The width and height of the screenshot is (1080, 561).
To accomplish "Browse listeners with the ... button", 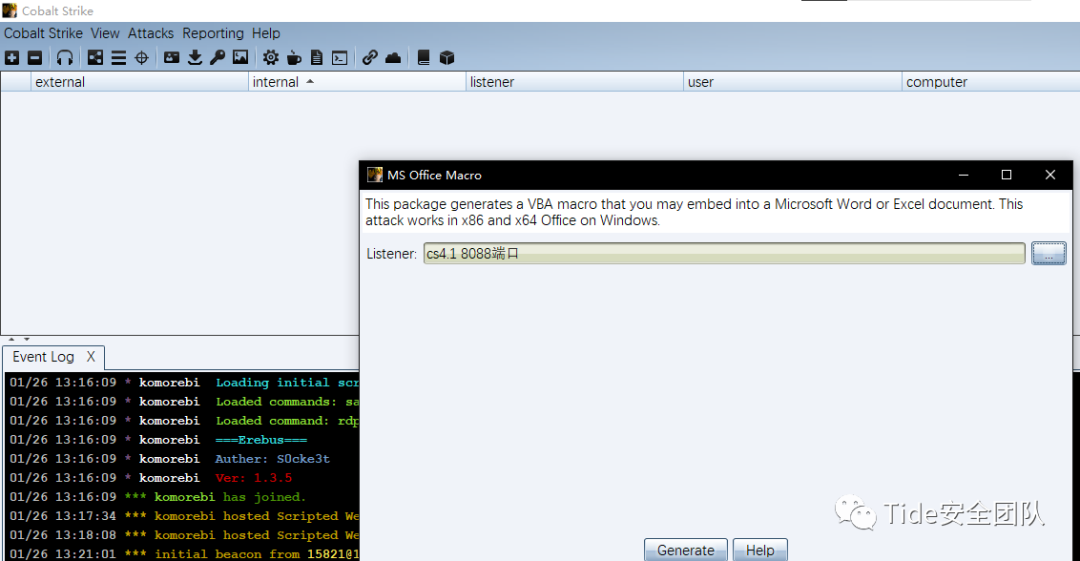I will coord(1048,254).
